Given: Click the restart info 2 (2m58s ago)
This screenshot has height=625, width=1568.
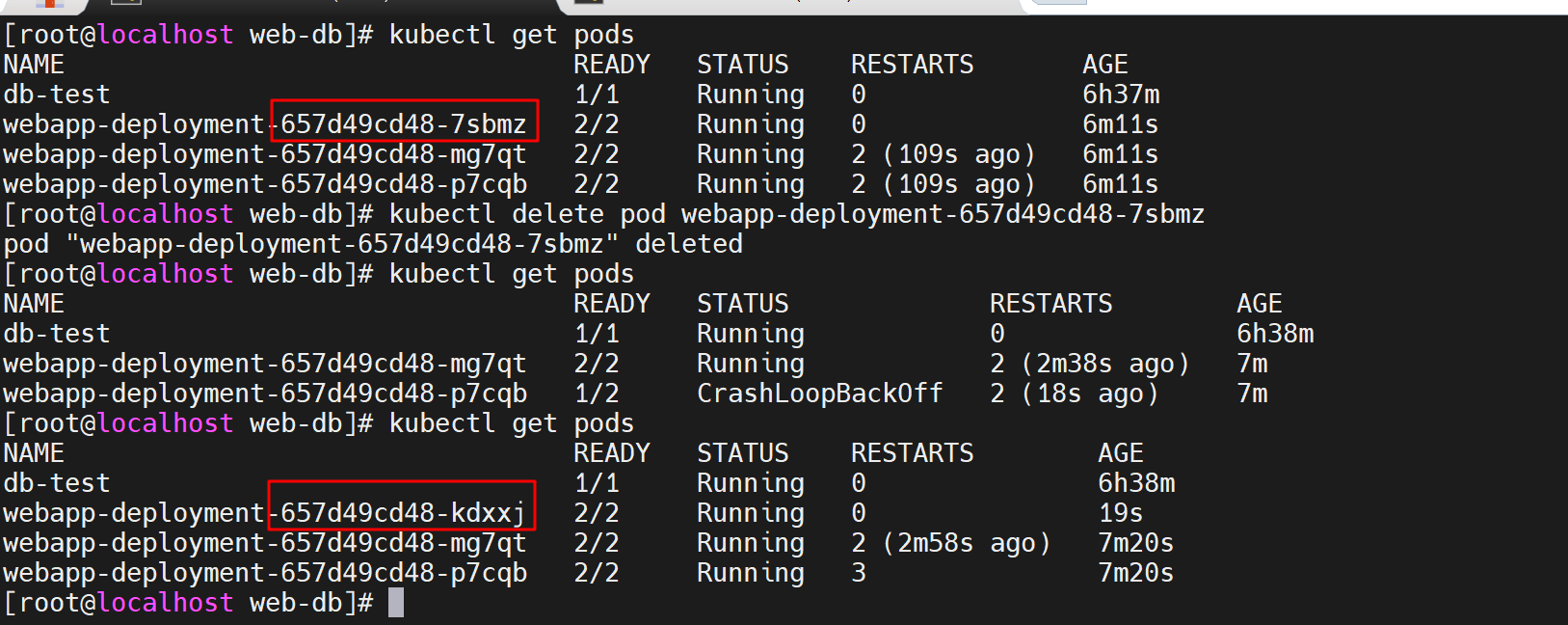Looking at the screenshot, I should [x=950, y=543].
